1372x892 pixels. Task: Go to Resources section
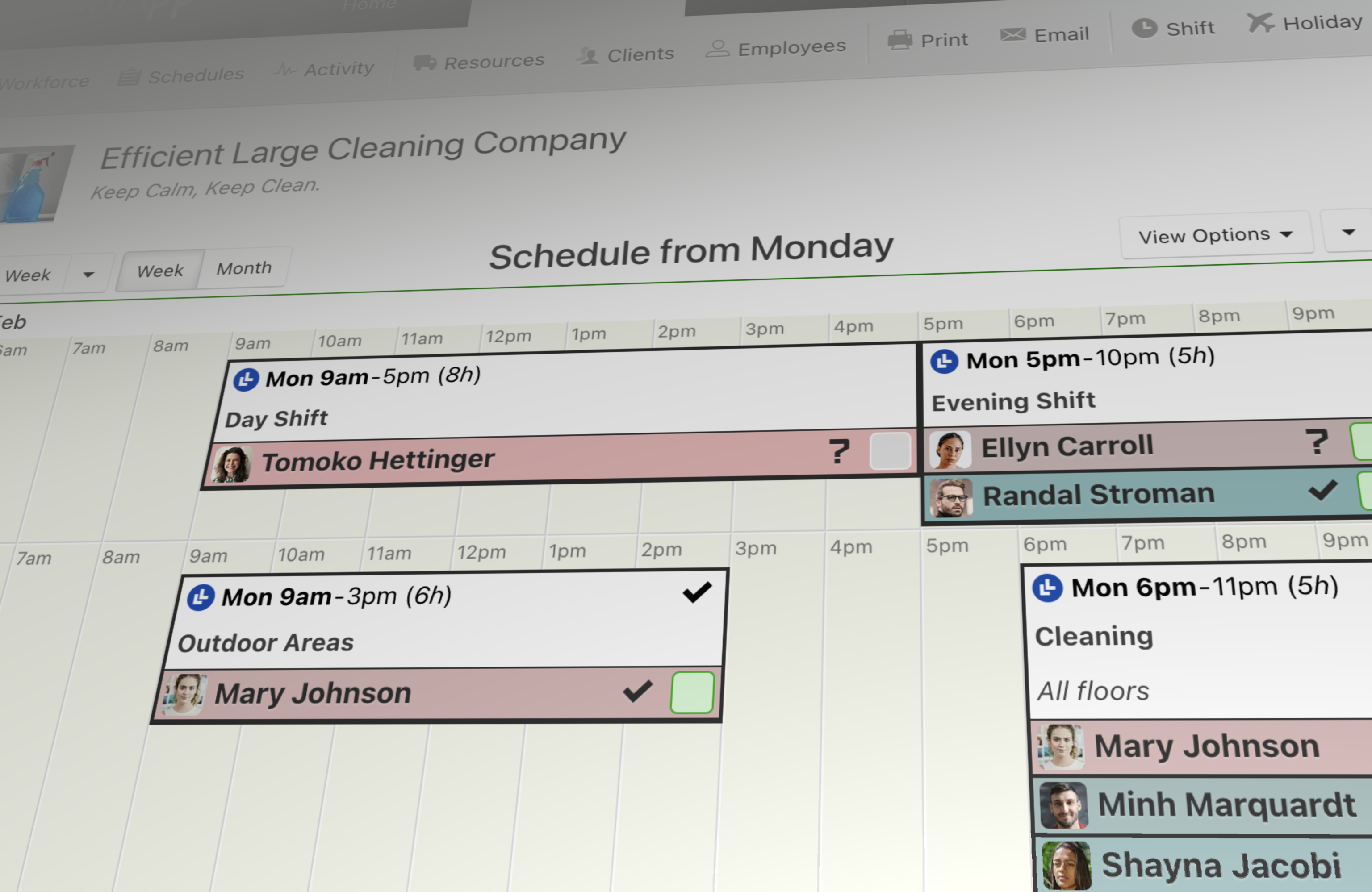click(x=479, y=61)
